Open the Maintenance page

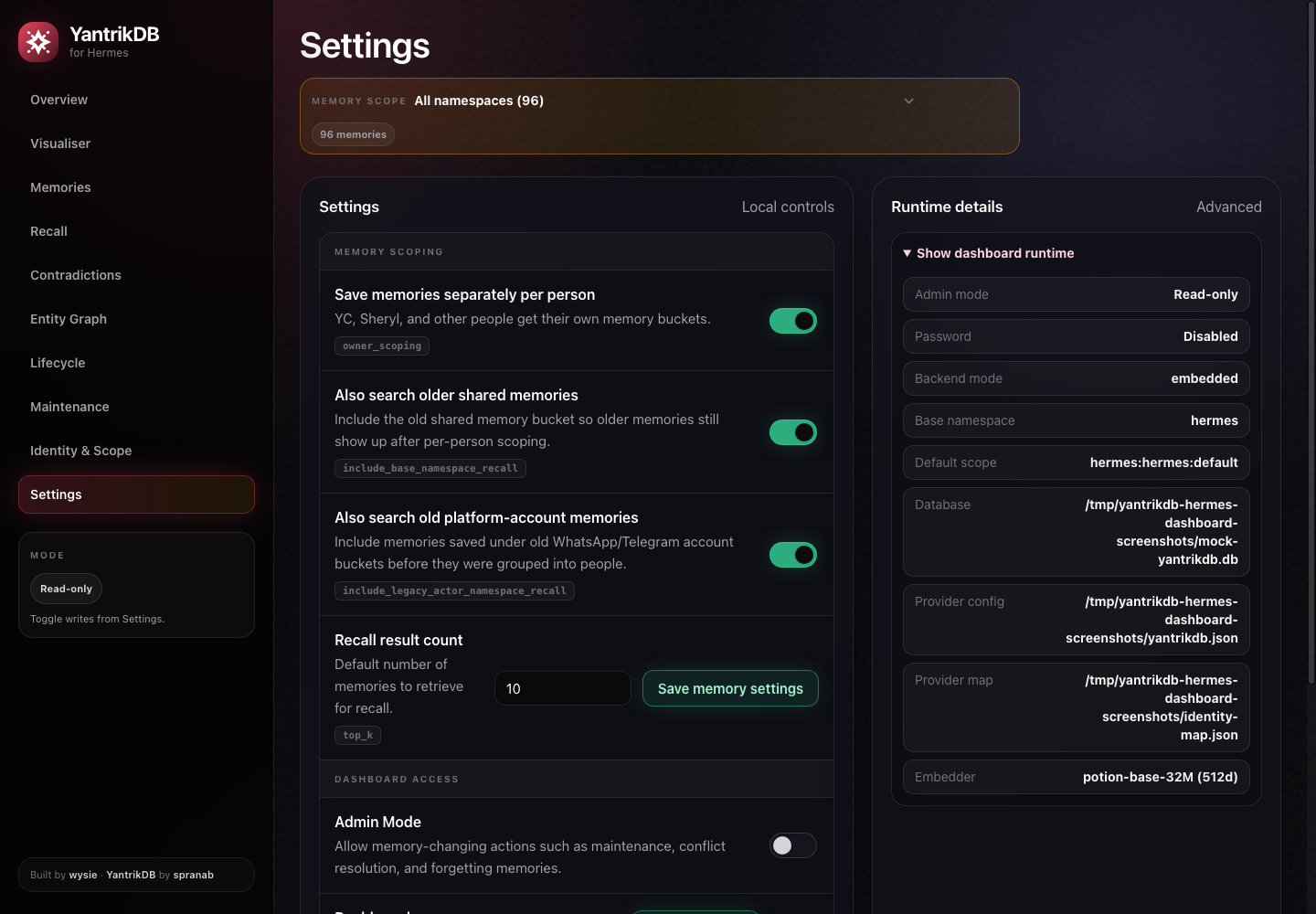tap(136, 407)
